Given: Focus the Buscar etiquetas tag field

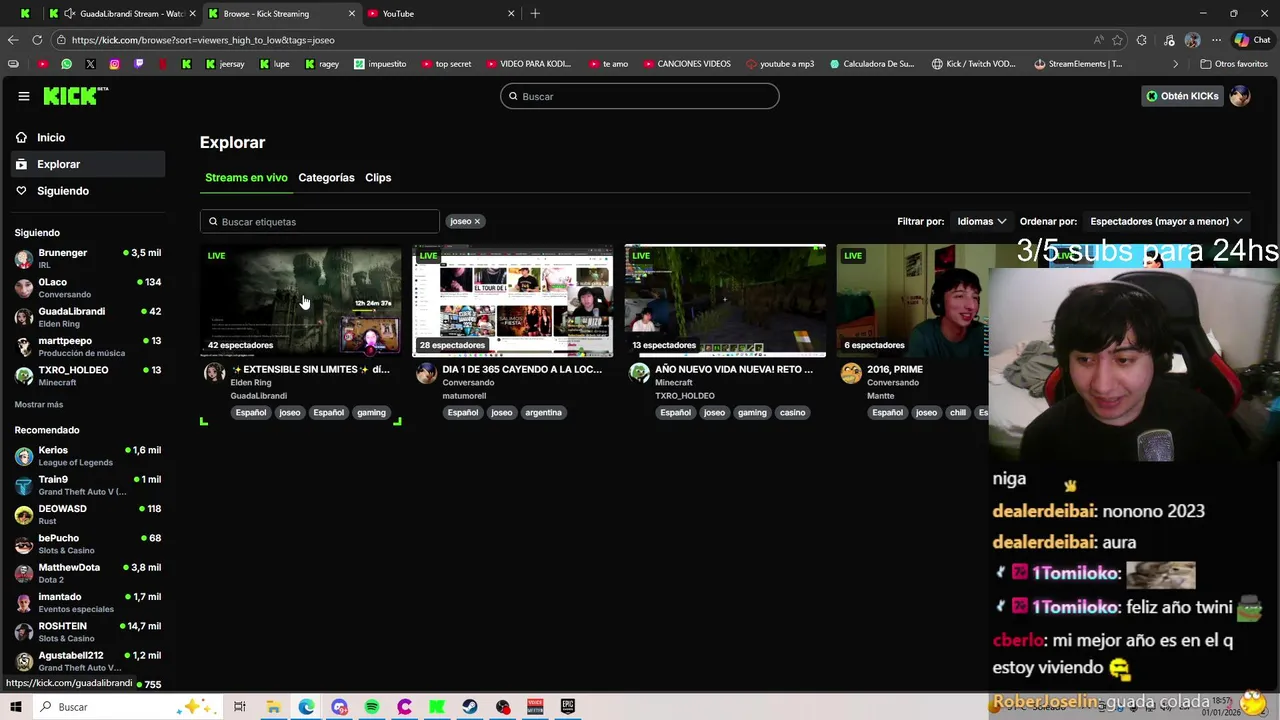Looking at the screenshot, I should click(x=320, y=222).
